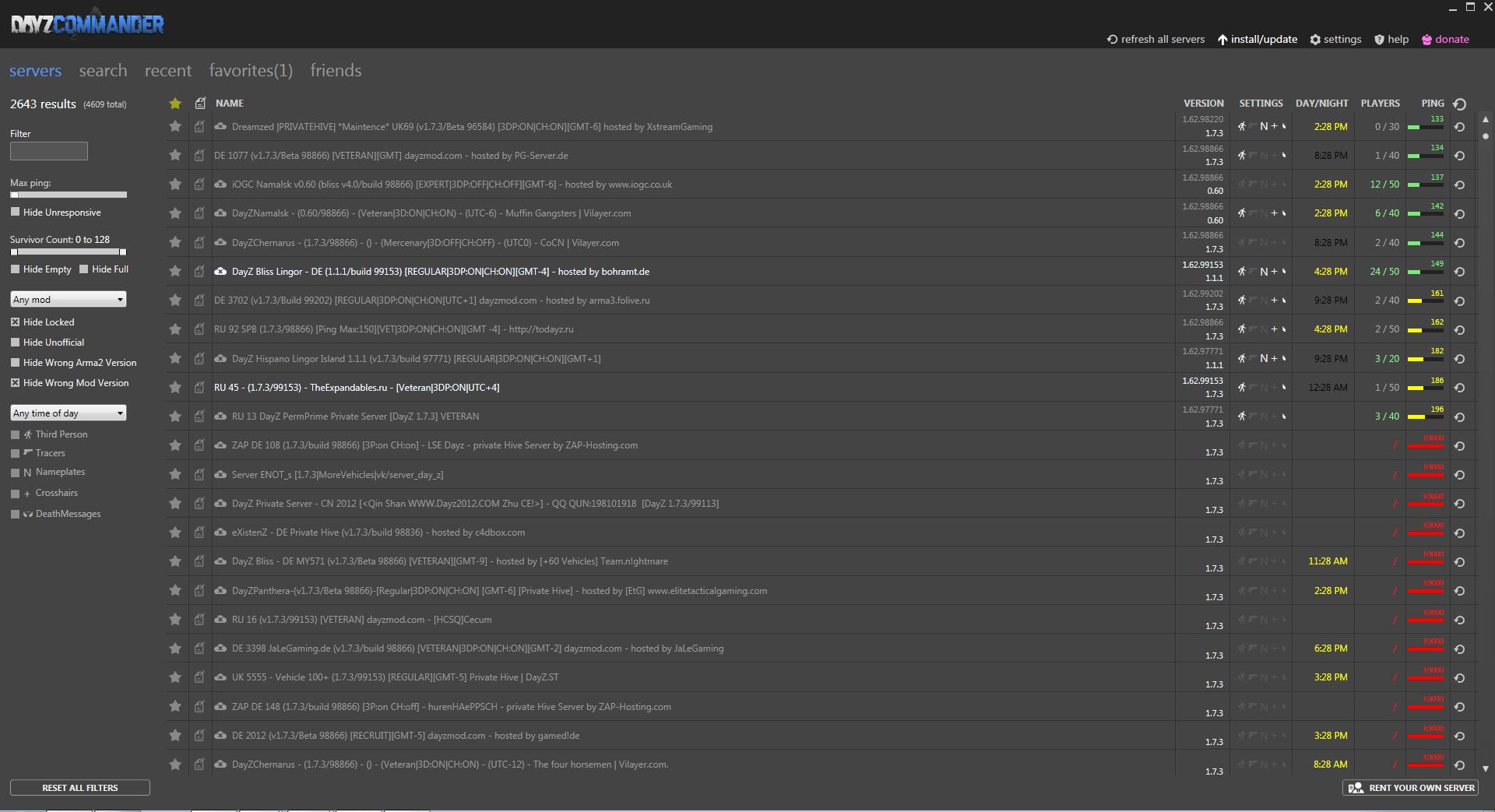Open the favorites(1) tab

pyautogui.click(x=251, y=71)
